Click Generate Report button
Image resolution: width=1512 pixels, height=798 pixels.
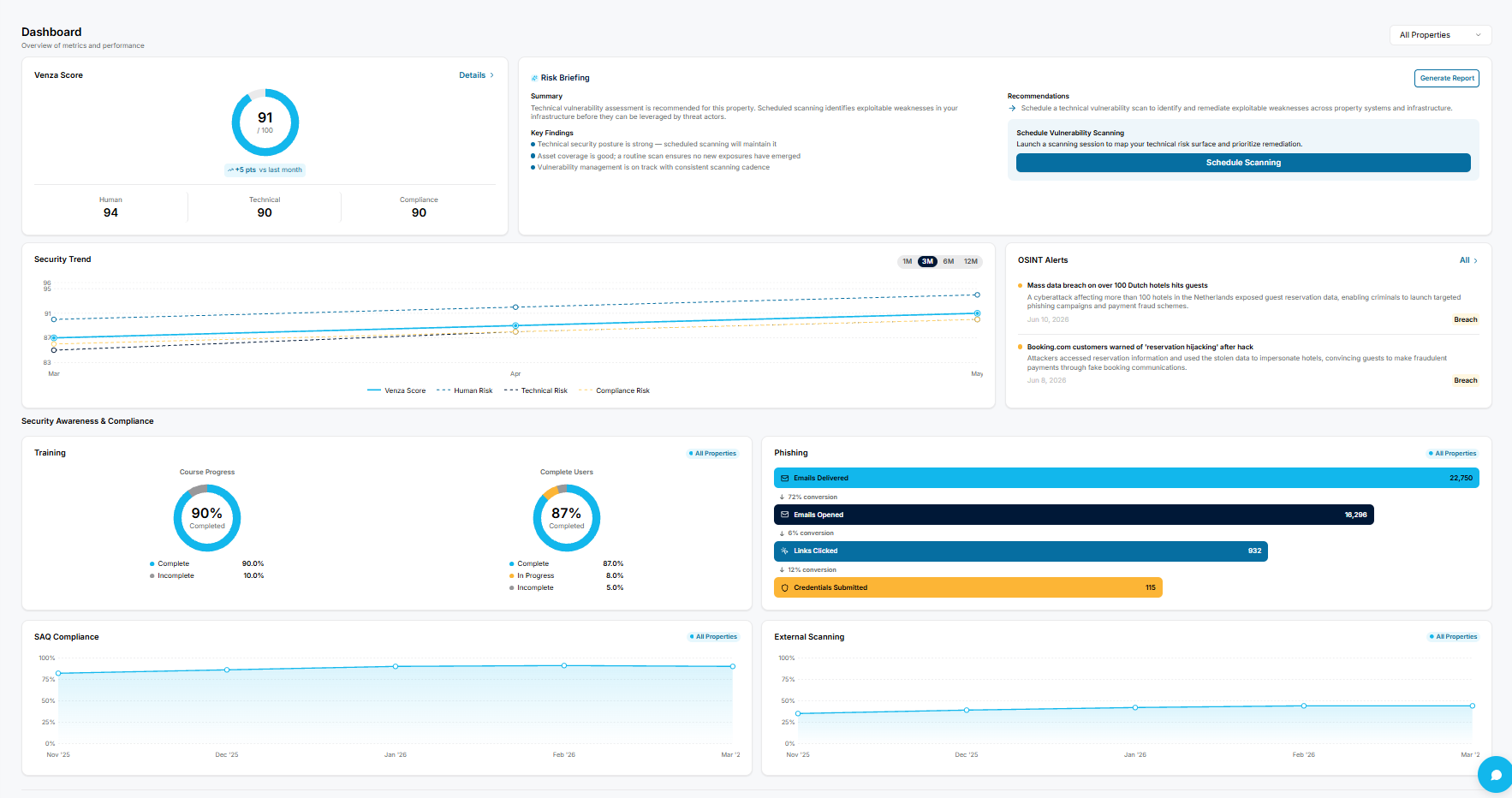coord(1447,78)
